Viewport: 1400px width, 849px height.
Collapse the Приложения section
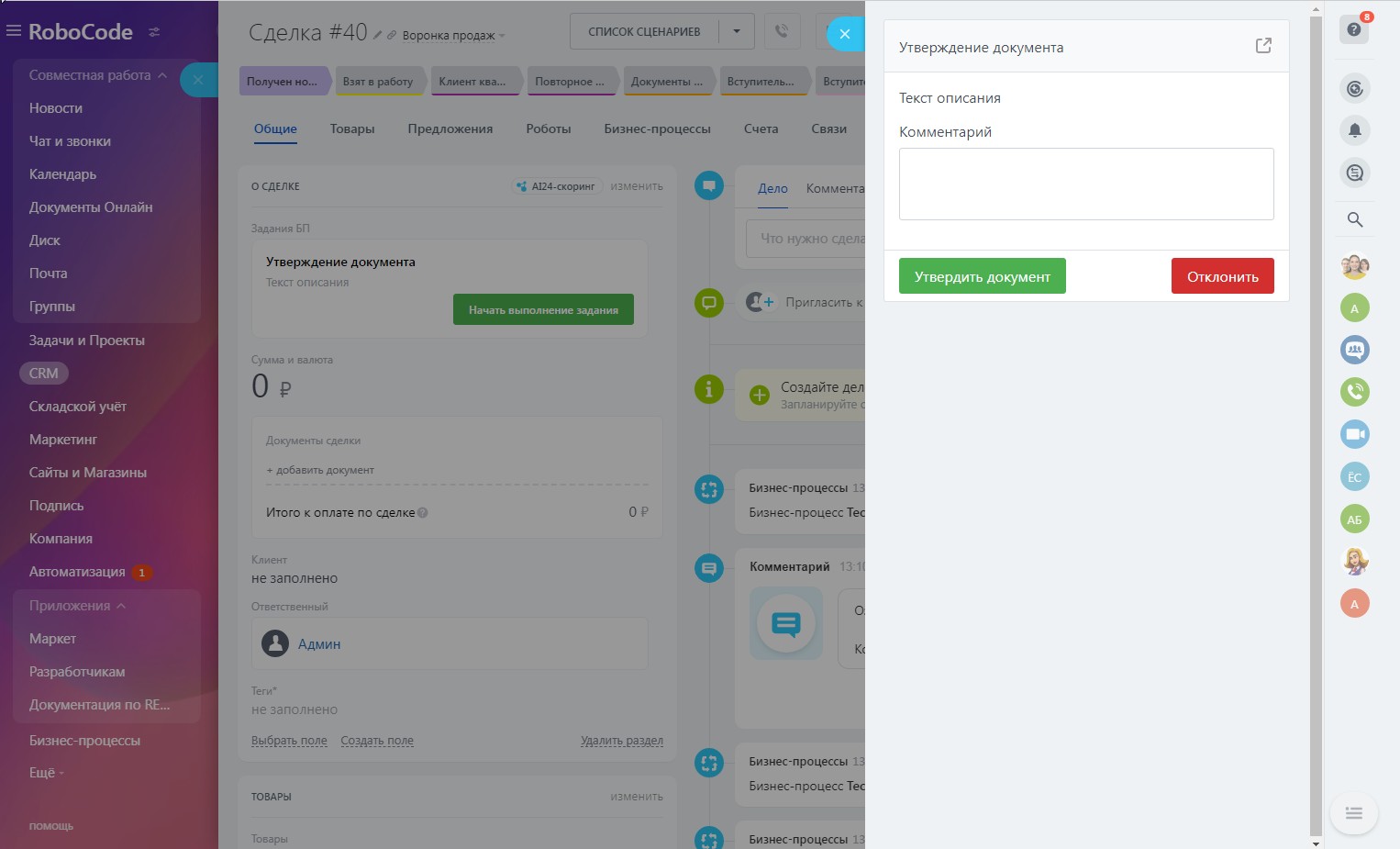click(121, 606)
